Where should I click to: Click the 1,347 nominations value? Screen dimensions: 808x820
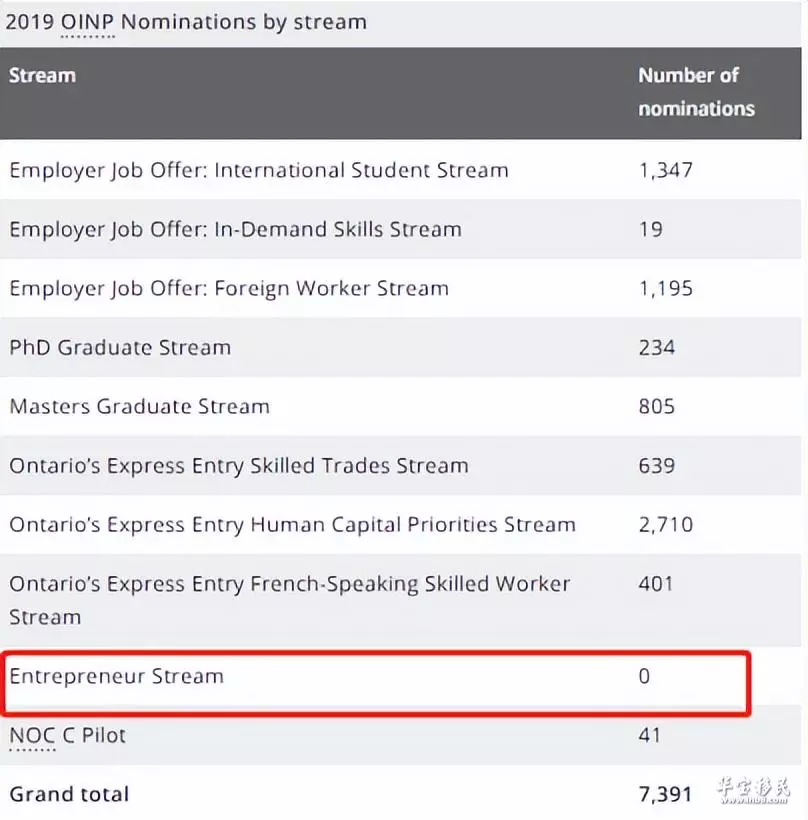click(x=666, y=170)
